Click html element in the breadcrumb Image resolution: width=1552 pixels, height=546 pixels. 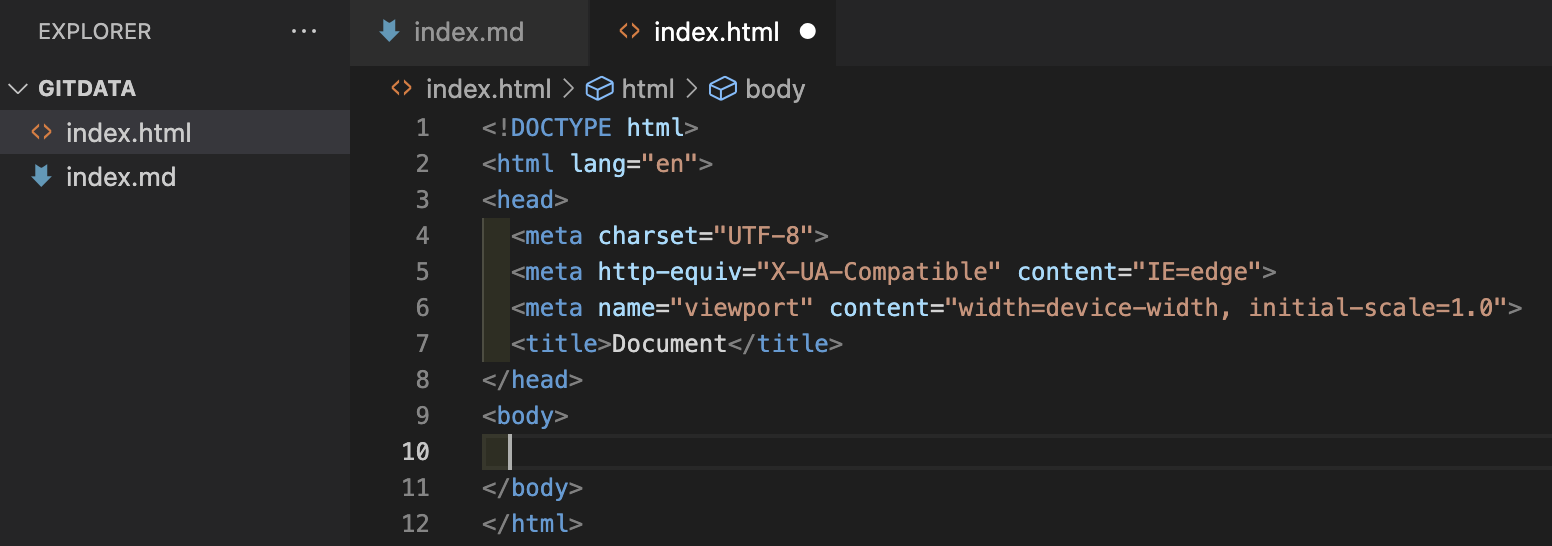(648, 89)
